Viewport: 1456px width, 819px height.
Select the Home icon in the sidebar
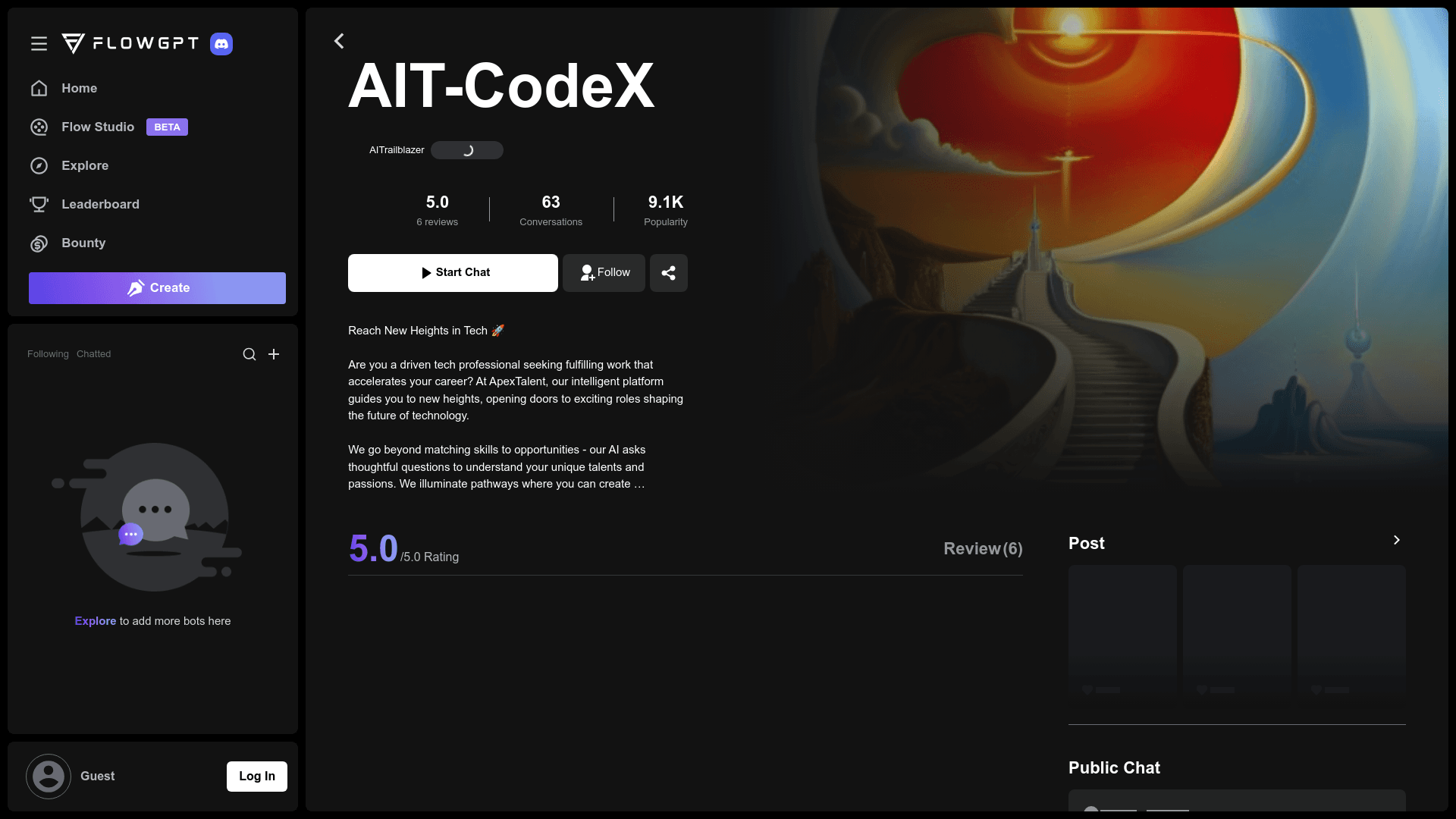click(x=39, y=88)
